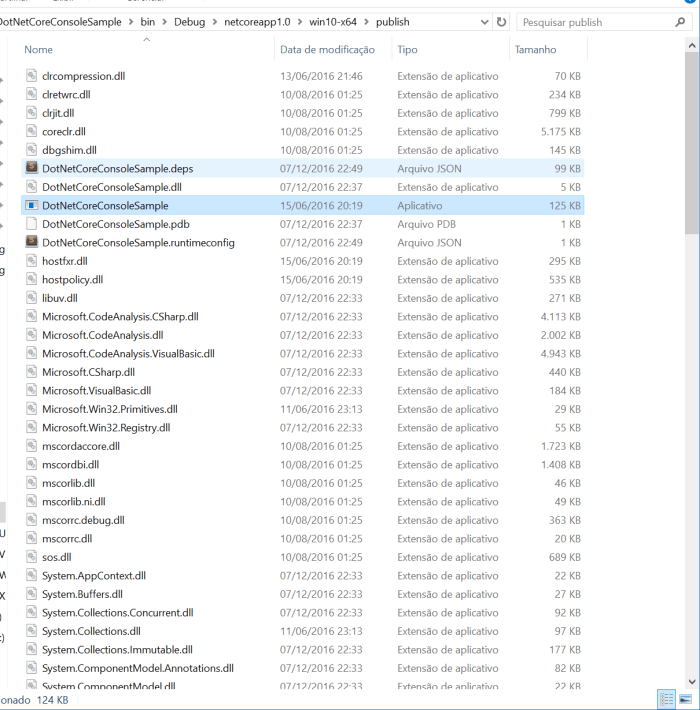Select the Microsoft.CodeAnalysis.VisualBasic.dll file name
Screen dimensions: 700x710
point(128,353)
